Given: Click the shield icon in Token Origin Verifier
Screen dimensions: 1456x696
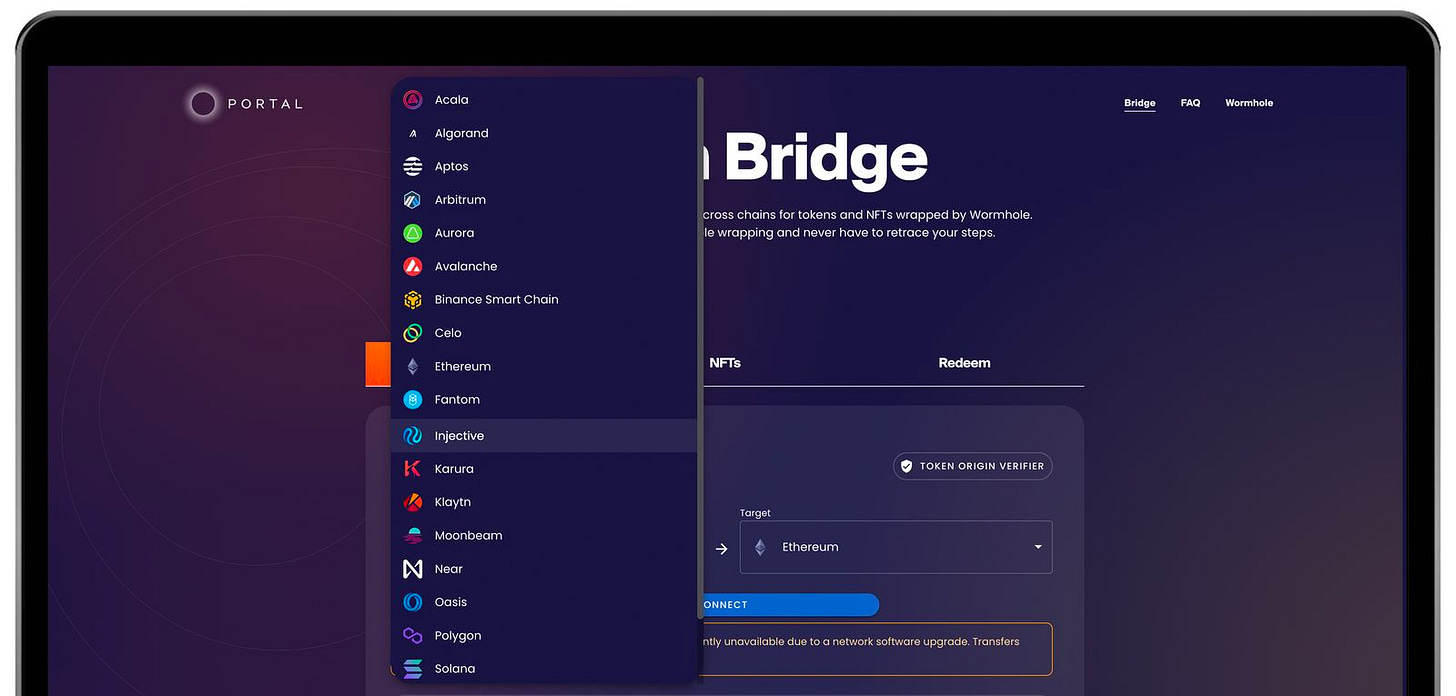Looking at the screenshot, I should pyautogui.click(x=907, y=466).
